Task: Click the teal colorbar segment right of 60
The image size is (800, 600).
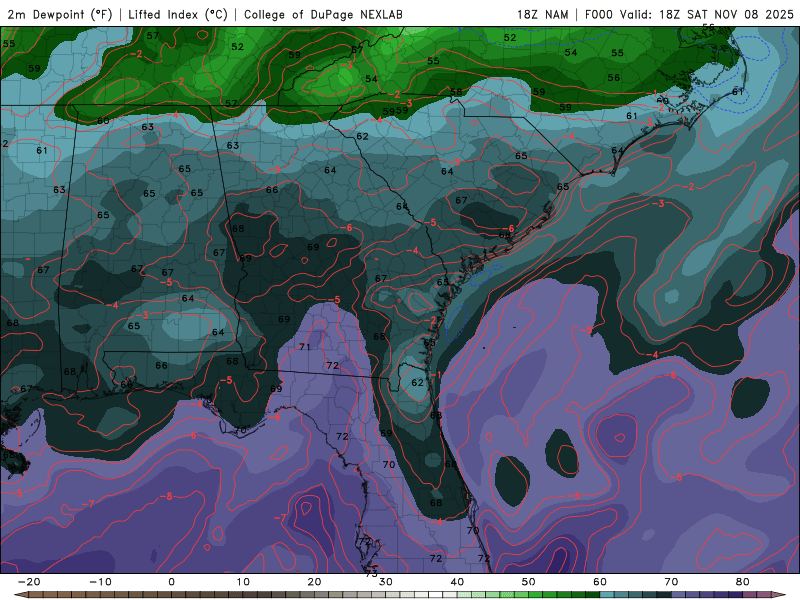Action: (x=607, y=595)
